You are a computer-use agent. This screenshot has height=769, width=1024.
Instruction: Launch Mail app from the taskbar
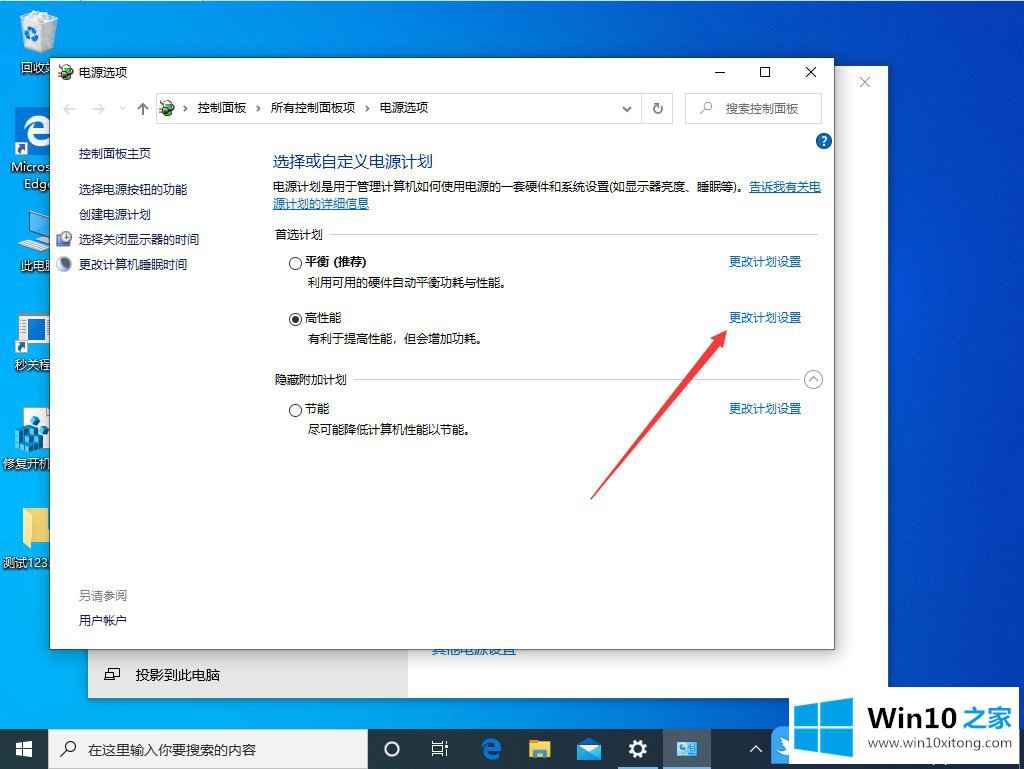tap(588, 749)
